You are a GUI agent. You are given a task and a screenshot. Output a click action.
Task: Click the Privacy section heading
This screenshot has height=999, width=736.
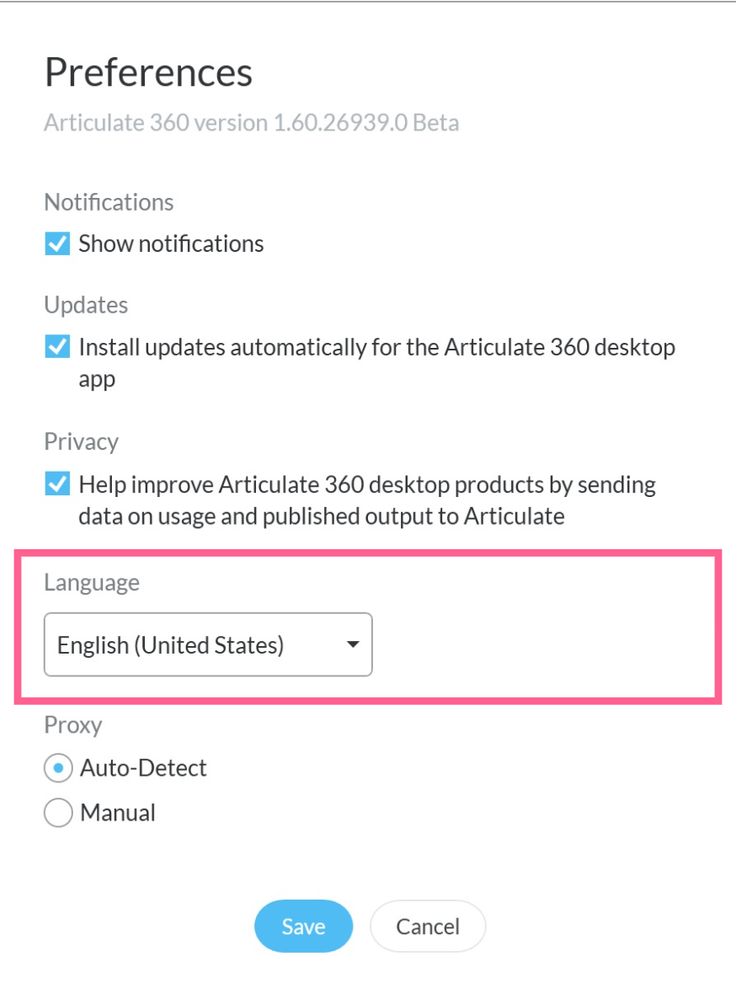point(81,442)
